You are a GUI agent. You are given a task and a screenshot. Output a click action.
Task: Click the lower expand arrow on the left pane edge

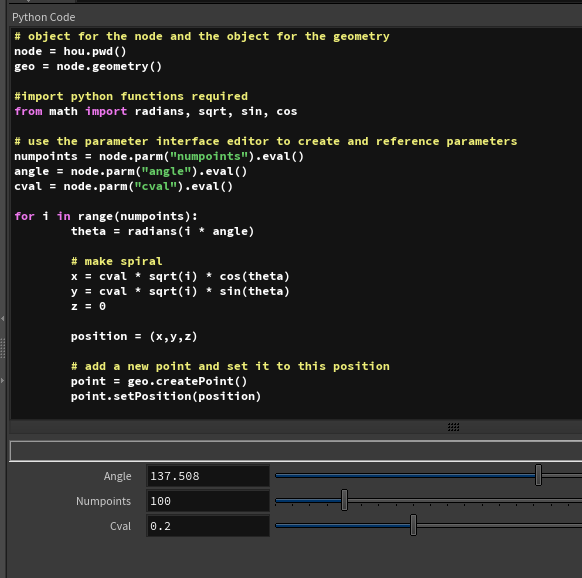tap(3, 380)
